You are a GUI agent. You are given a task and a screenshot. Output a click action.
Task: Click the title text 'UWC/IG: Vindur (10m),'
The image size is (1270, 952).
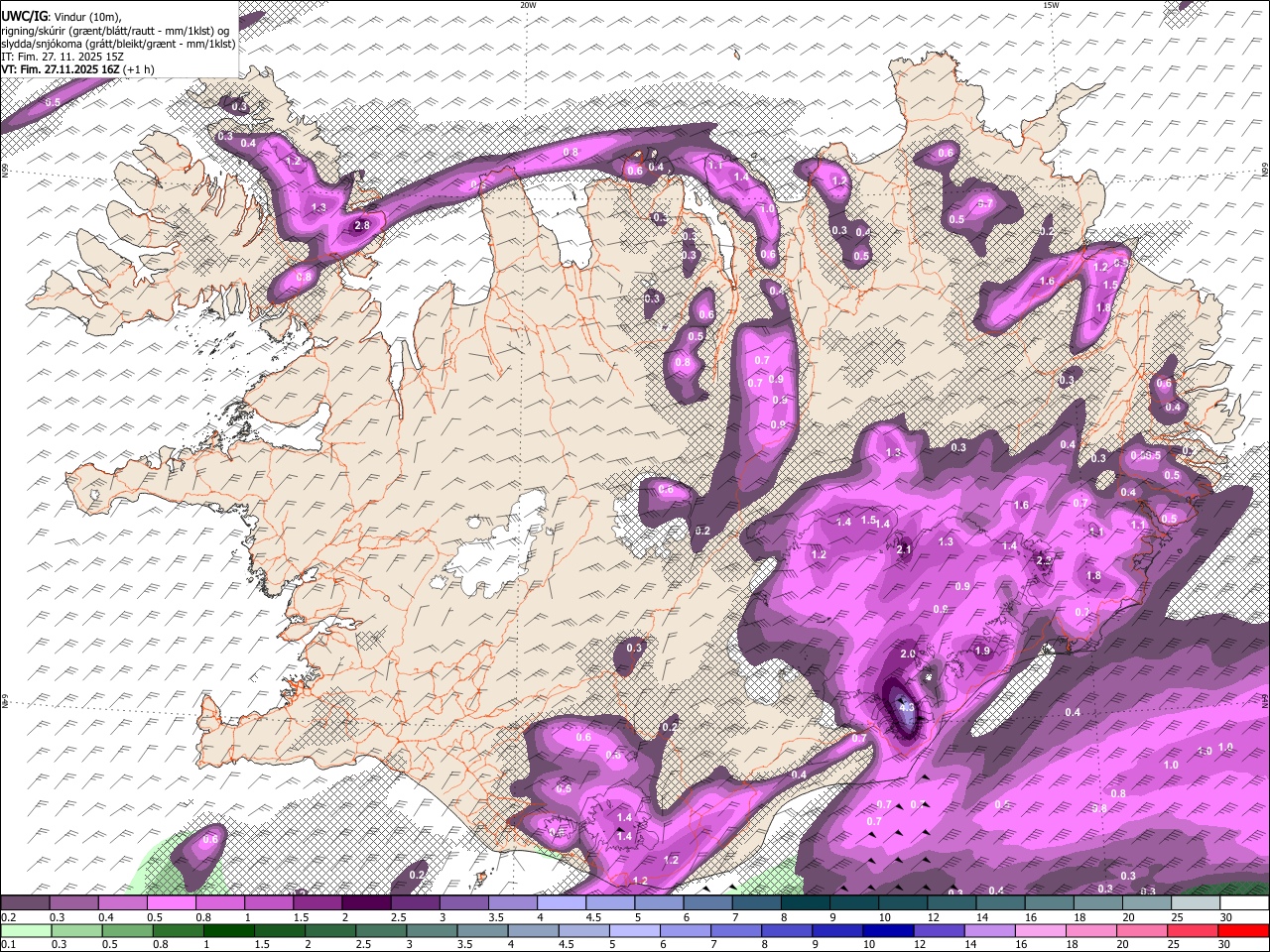coord(61,17)
